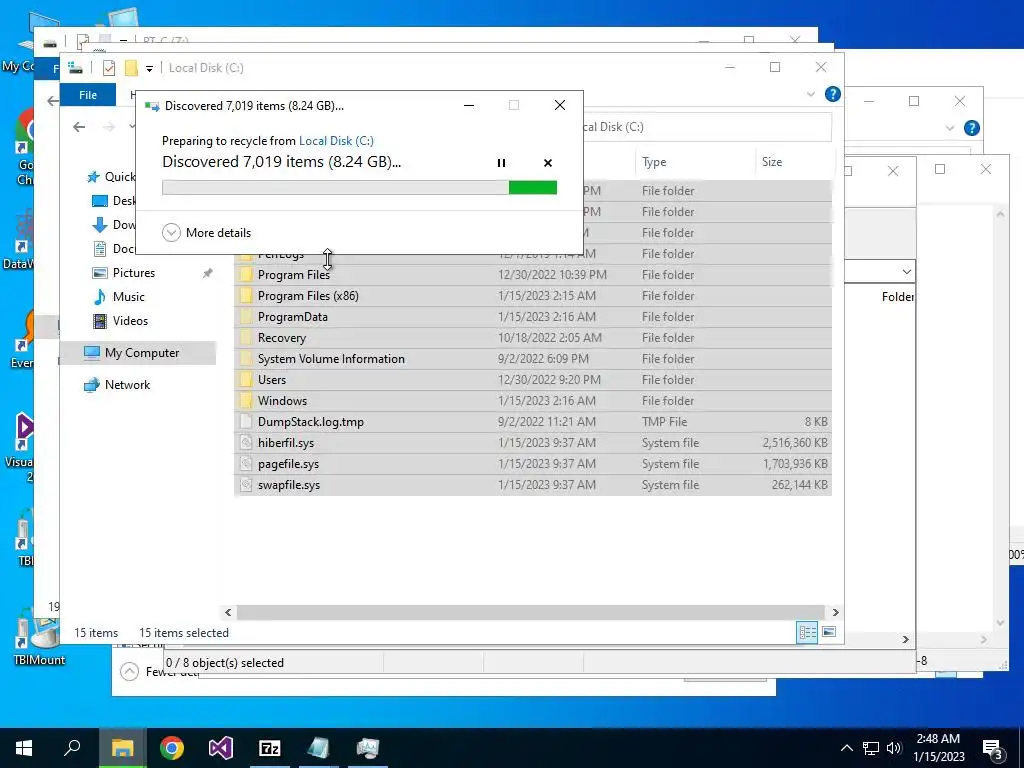The width and height of the screenshot is (1024, 768).
Task: Open the Action Center notifications
Action: tap(993, 750)
